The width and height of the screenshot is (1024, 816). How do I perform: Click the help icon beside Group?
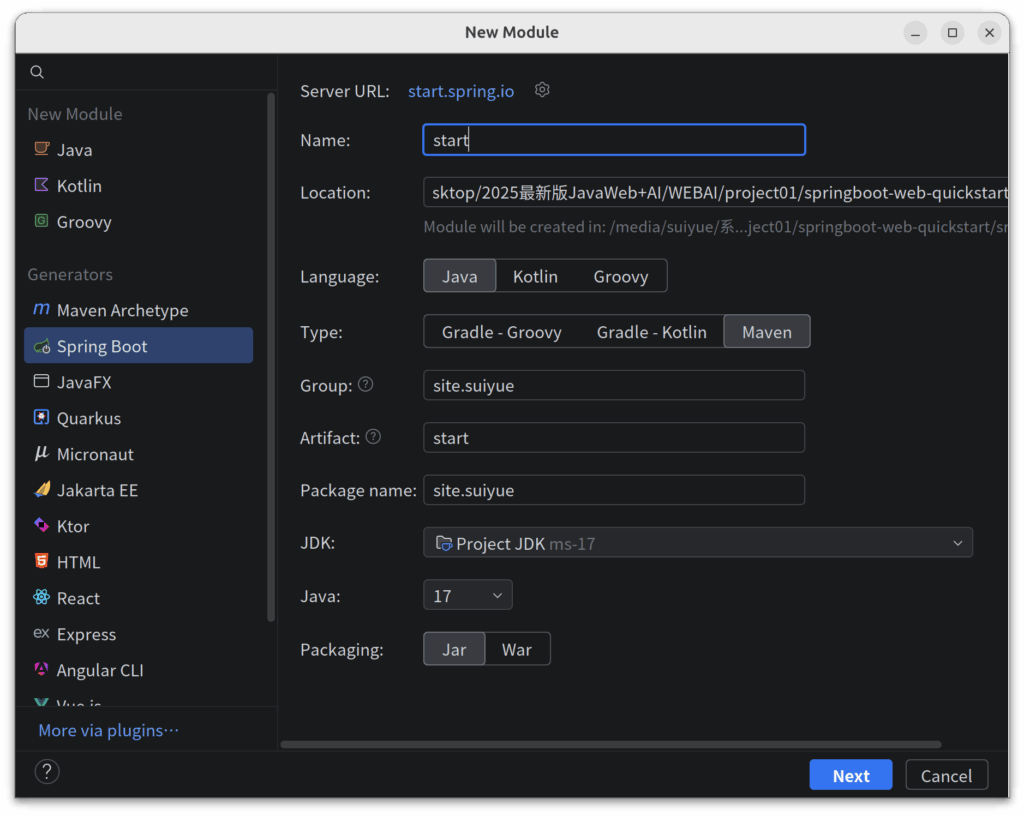366,384
